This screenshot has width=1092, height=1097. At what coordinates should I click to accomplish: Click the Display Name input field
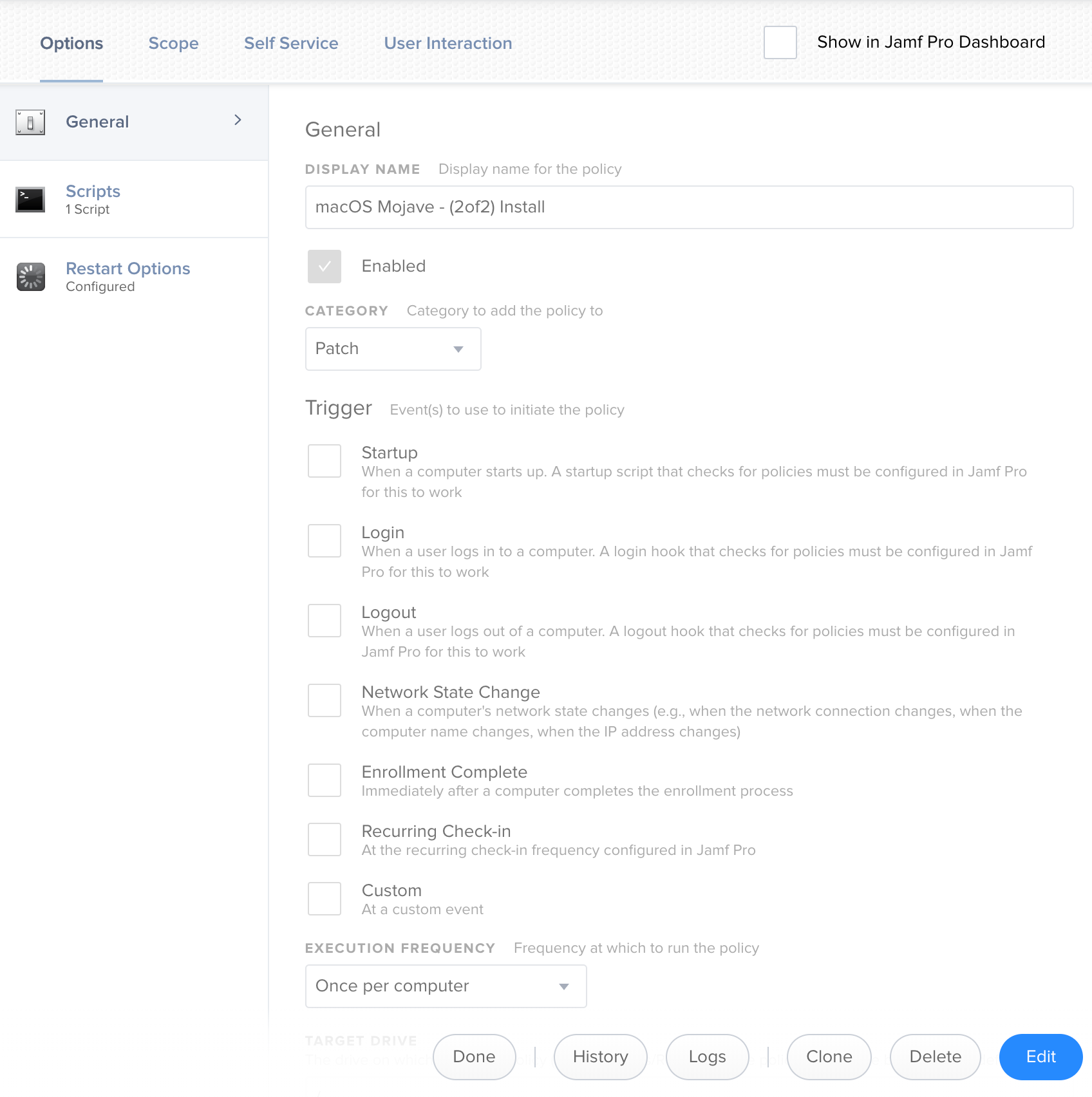(x=690, y=207)
